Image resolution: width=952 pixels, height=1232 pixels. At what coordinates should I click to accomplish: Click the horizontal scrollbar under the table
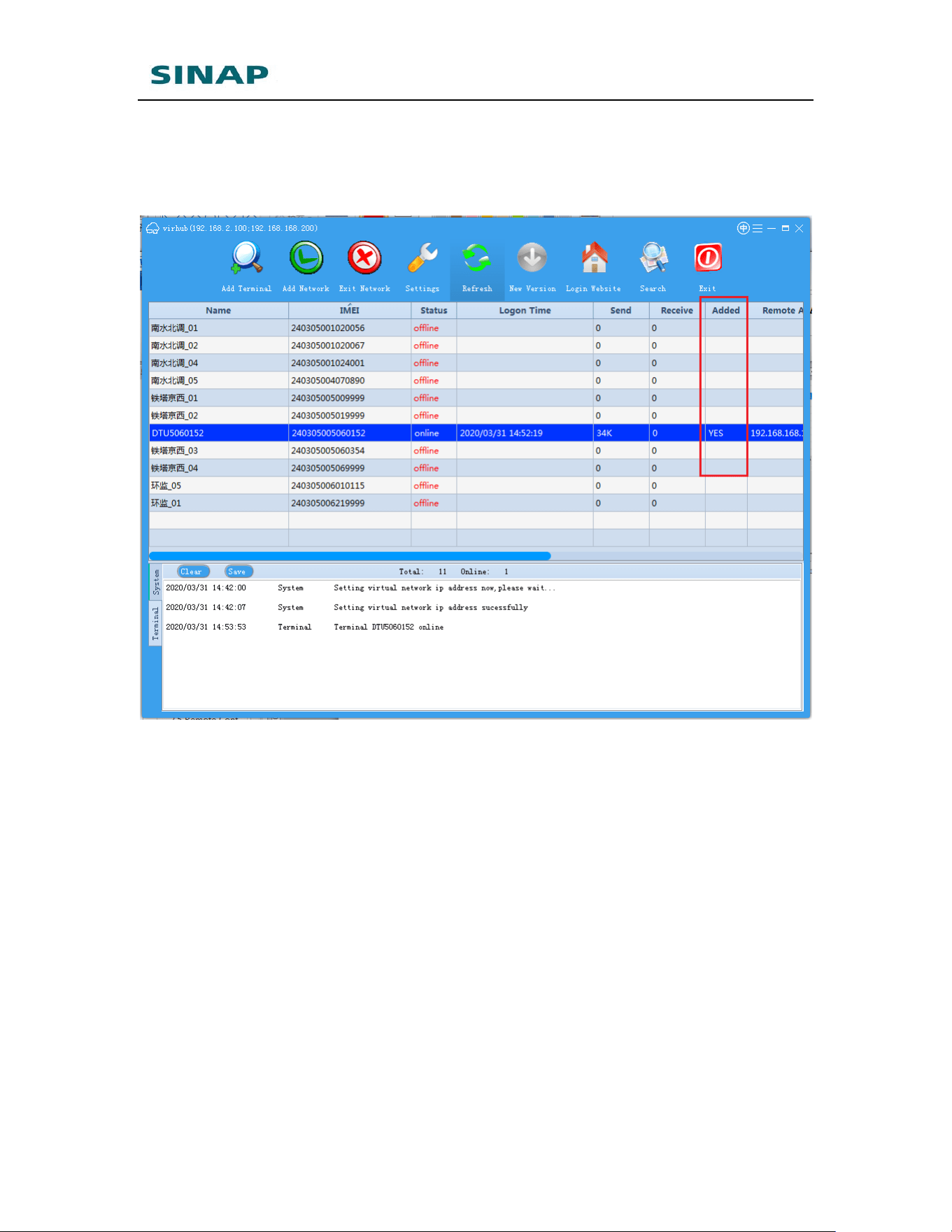pyautogui.click(x=350, y=556)
